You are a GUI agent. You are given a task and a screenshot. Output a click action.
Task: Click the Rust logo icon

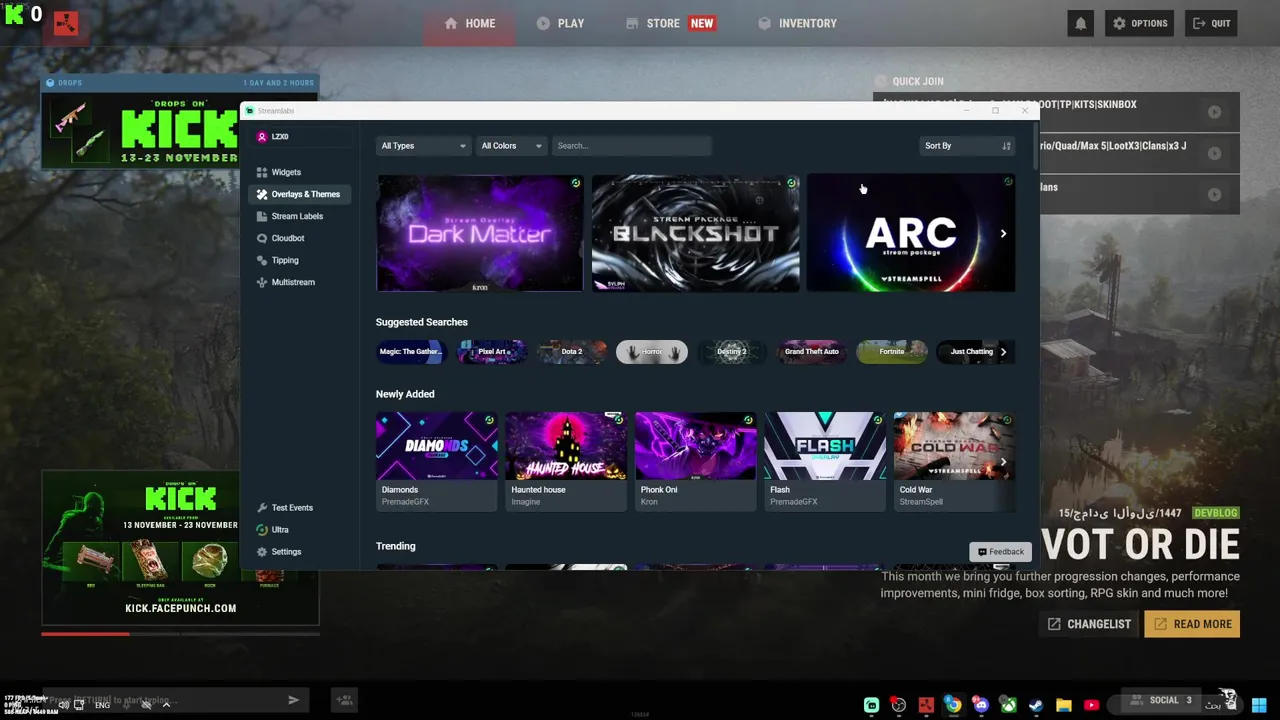tap(66, 24)
